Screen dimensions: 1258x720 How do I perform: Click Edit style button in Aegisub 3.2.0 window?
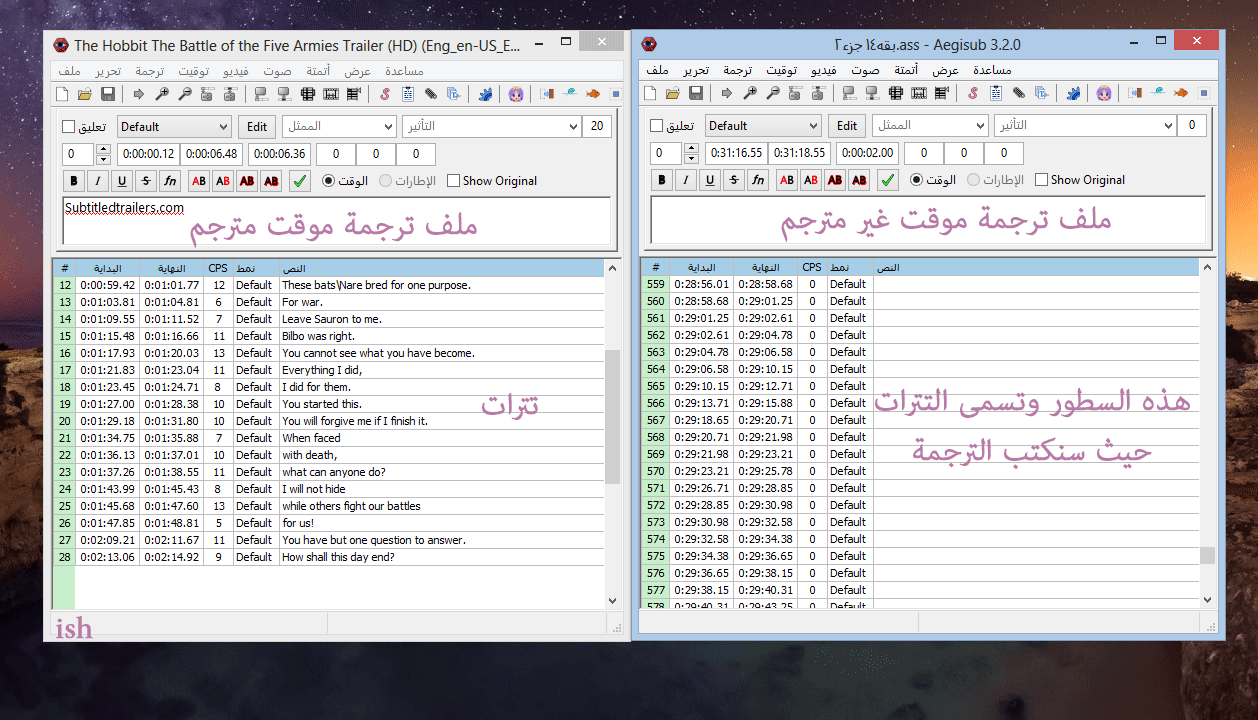(847, 126)
